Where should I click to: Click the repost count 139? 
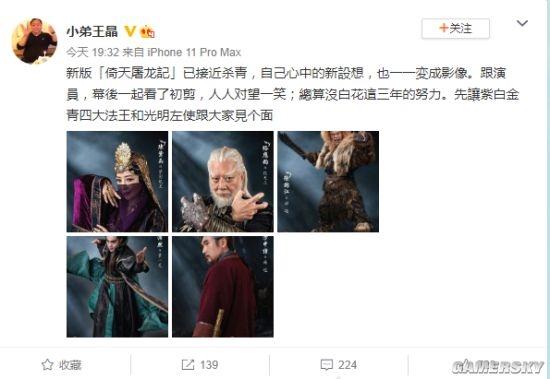click(209, 365)
